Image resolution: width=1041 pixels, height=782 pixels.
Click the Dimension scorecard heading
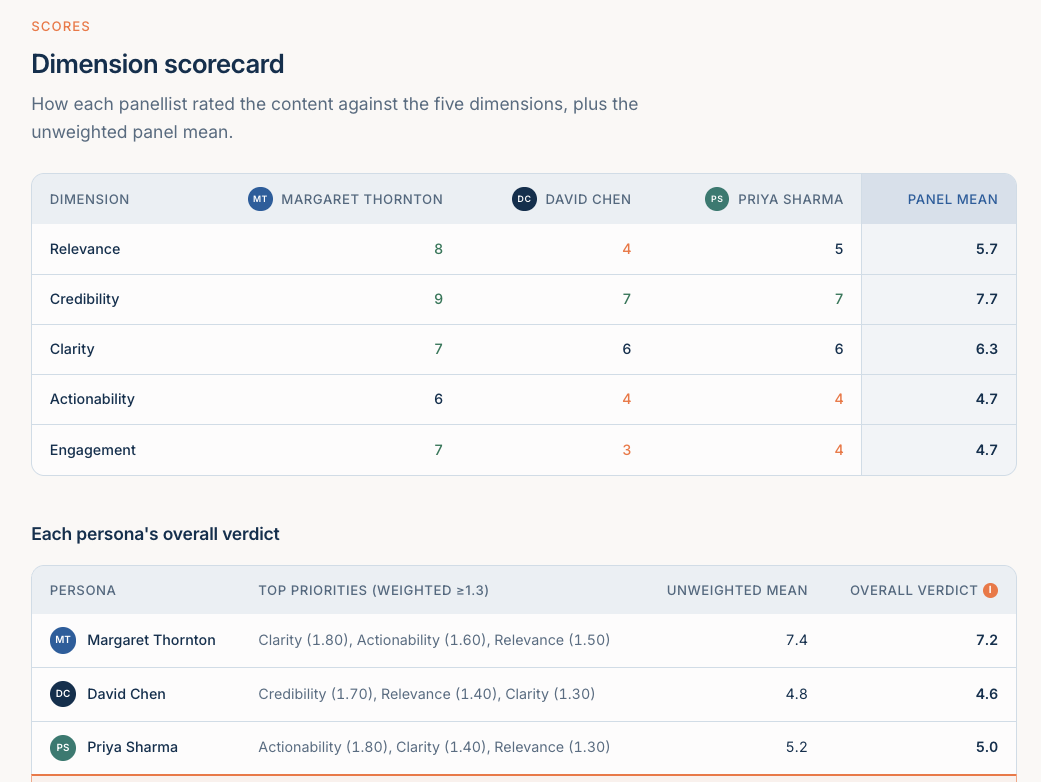(x=157, y=64)
